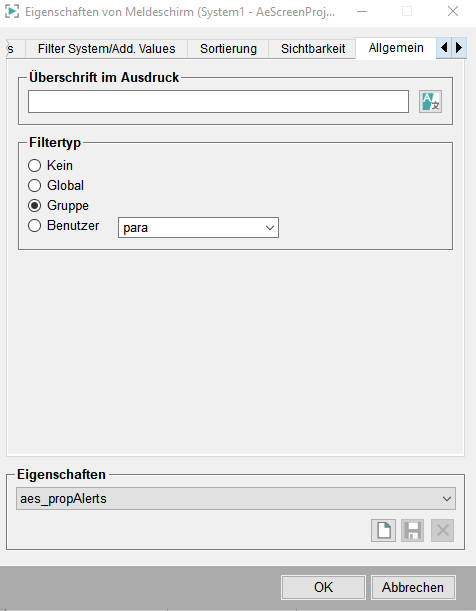Delete property set with the X icon
This screenshot has height=611, width=476.
coord(443,530)
